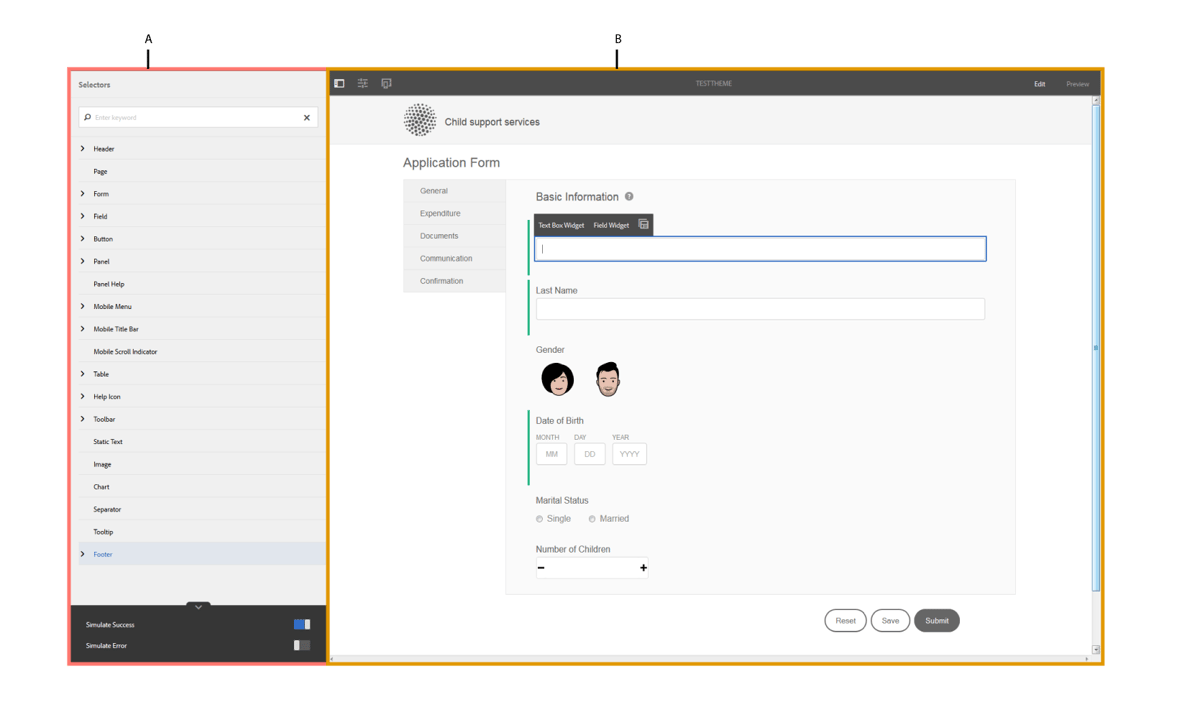Open Preview mode from the top bar
The width and height of the screenshot is (1200, 725).
tap(1077, 84)
